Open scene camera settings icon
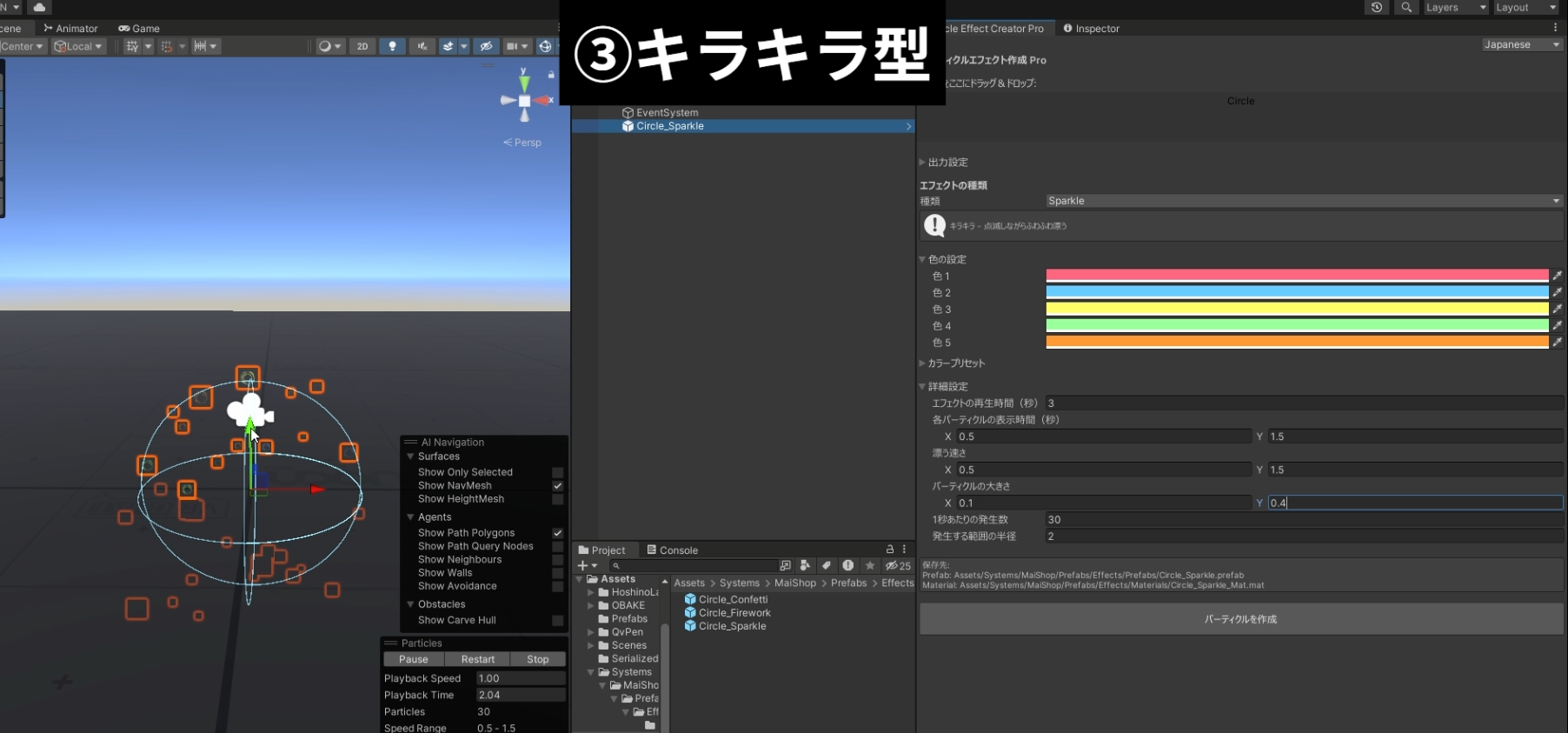This screenshot has height=733, width=1568. pos(512,46)
